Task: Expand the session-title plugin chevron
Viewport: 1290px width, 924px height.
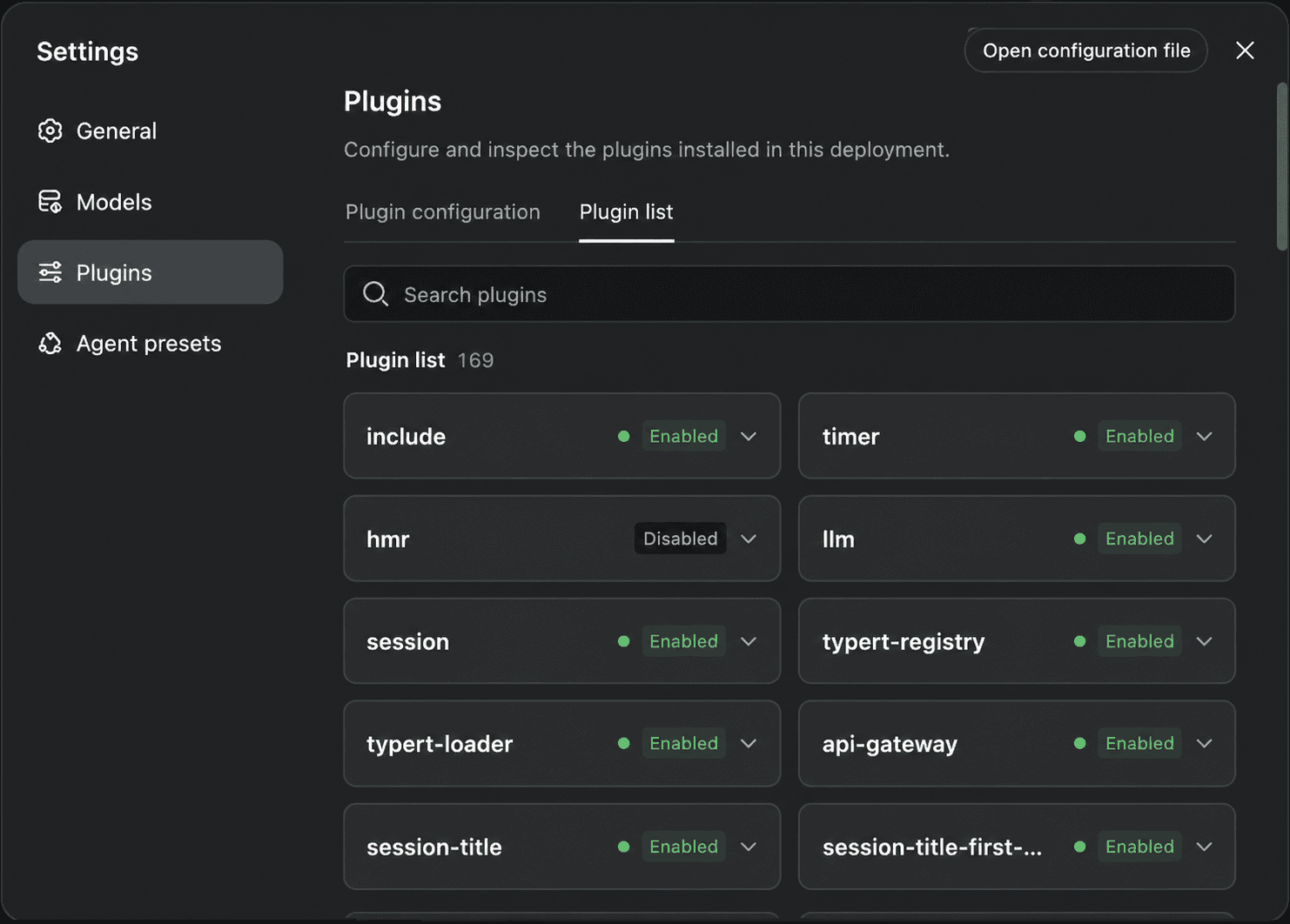Action: point(749,847)
